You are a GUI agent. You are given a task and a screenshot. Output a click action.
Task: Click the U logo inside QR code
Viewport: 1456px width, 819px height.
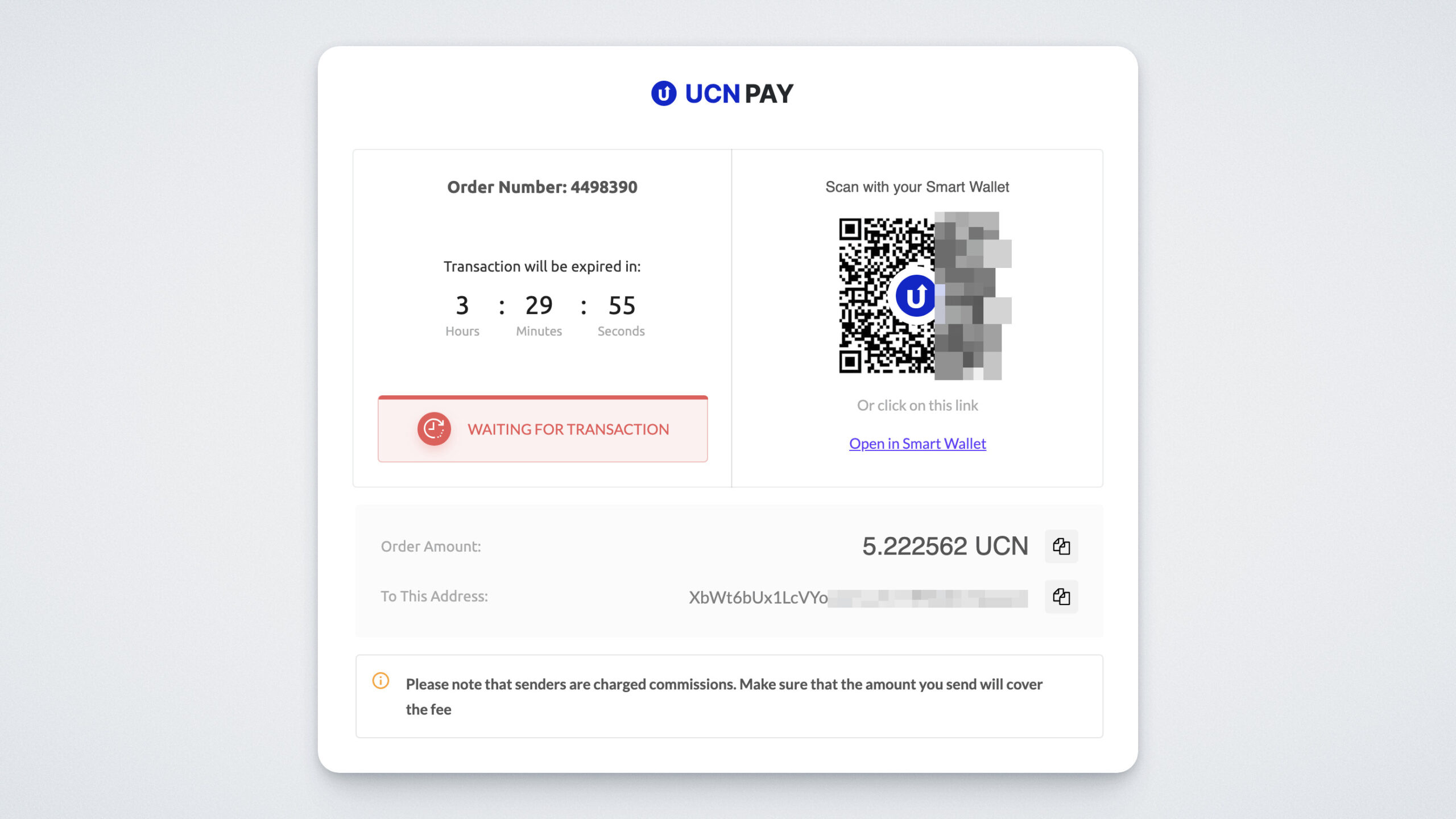pyautogui.click(x=915, y=296)
